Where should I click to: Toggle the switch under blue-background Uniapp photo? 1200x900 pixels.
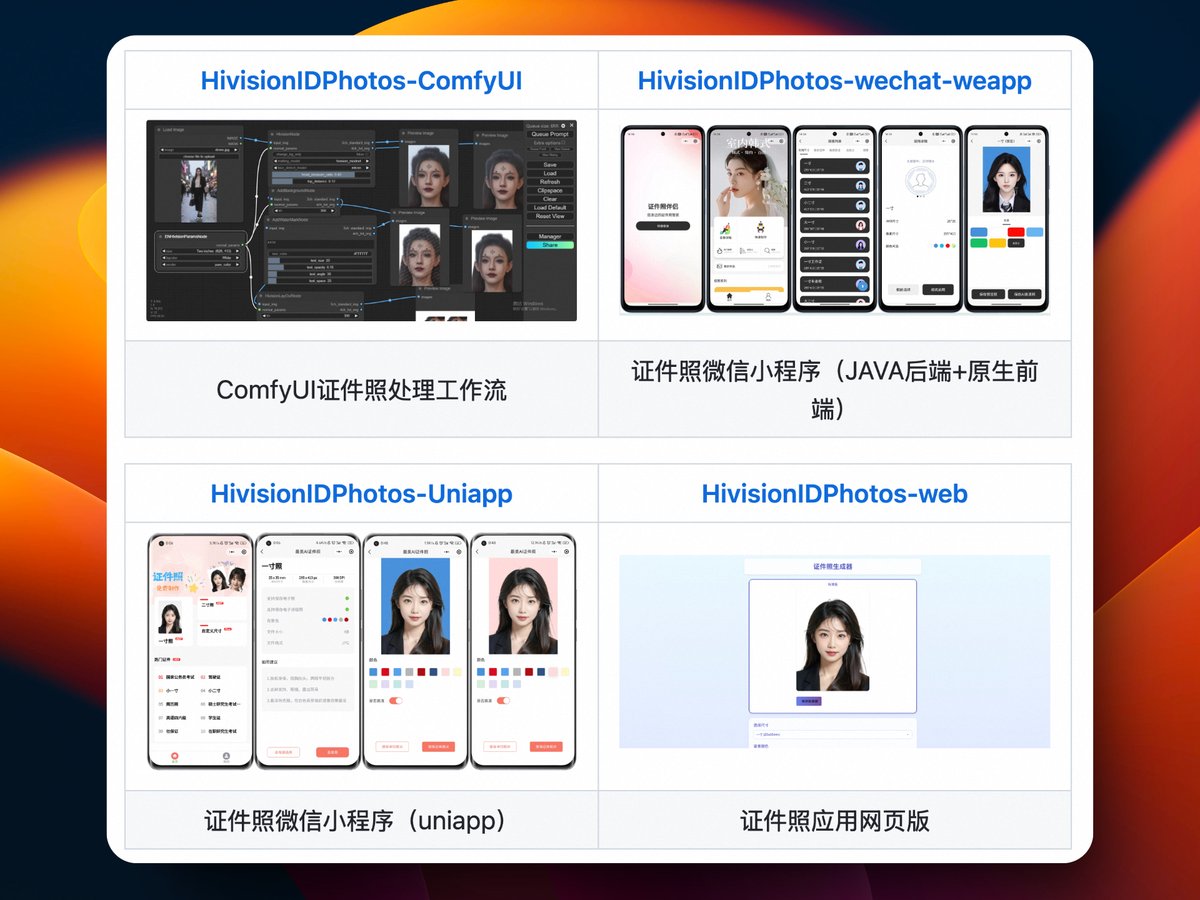click(396, 701)
